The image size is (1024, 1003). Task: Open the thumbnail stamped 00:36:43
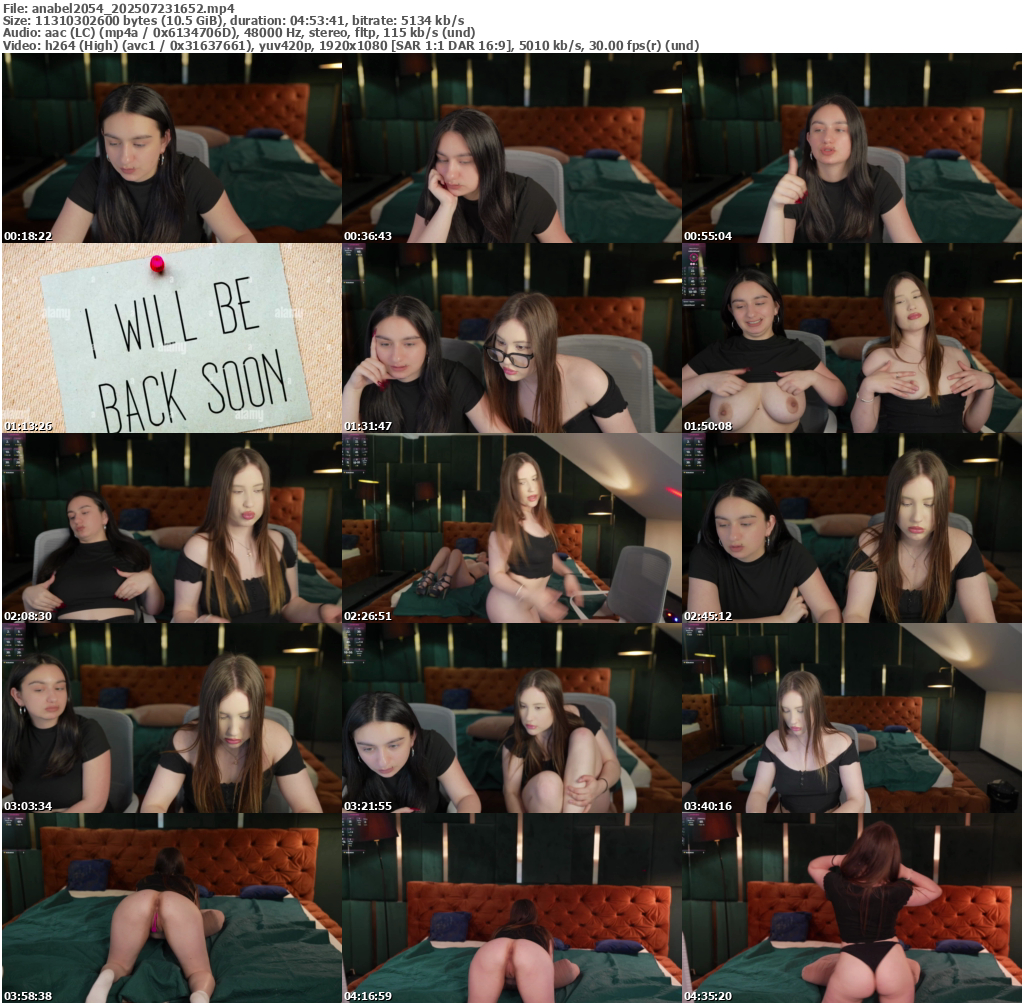coord(512,148)
